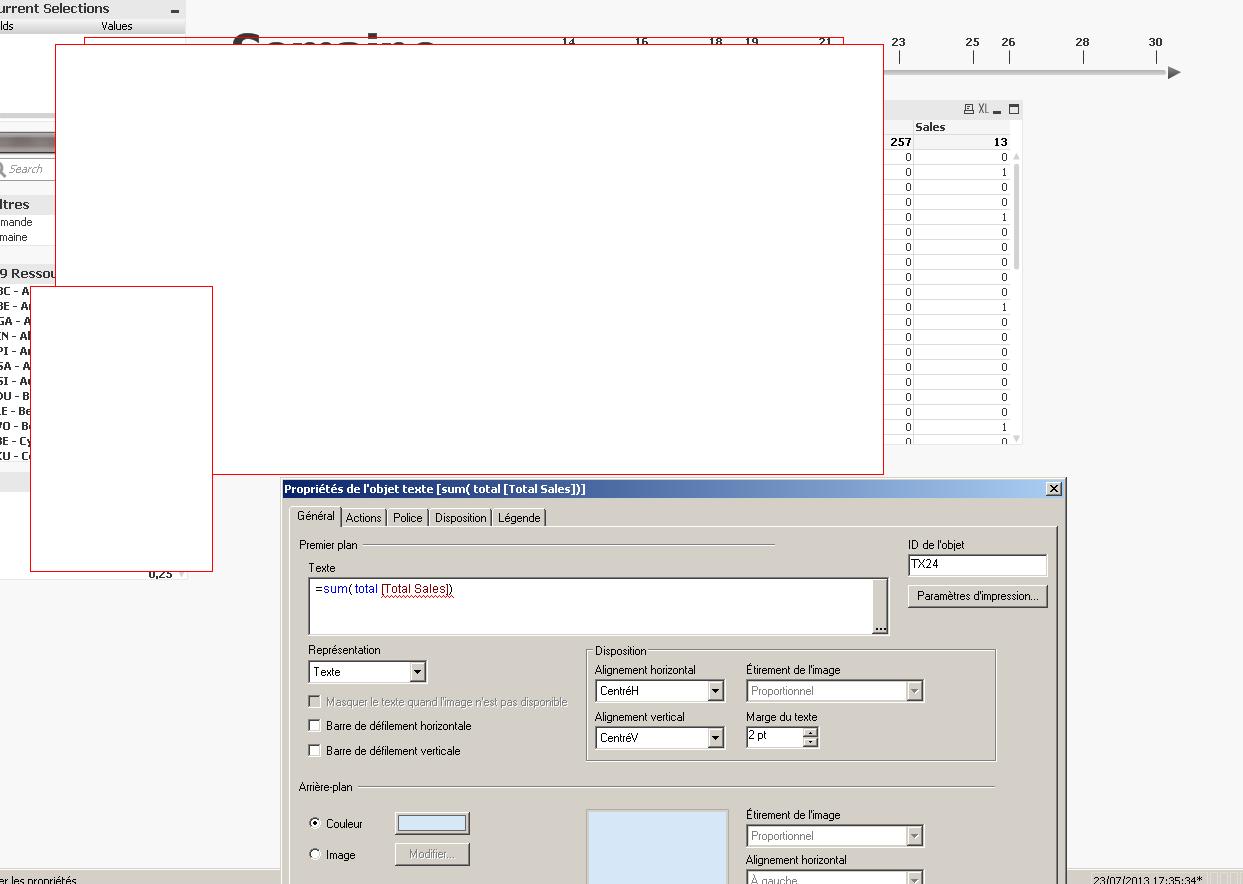Minimize the Current Selections box
This screenshot has width=1243, height=884.
pyautogui.click(x=175, y=10)
